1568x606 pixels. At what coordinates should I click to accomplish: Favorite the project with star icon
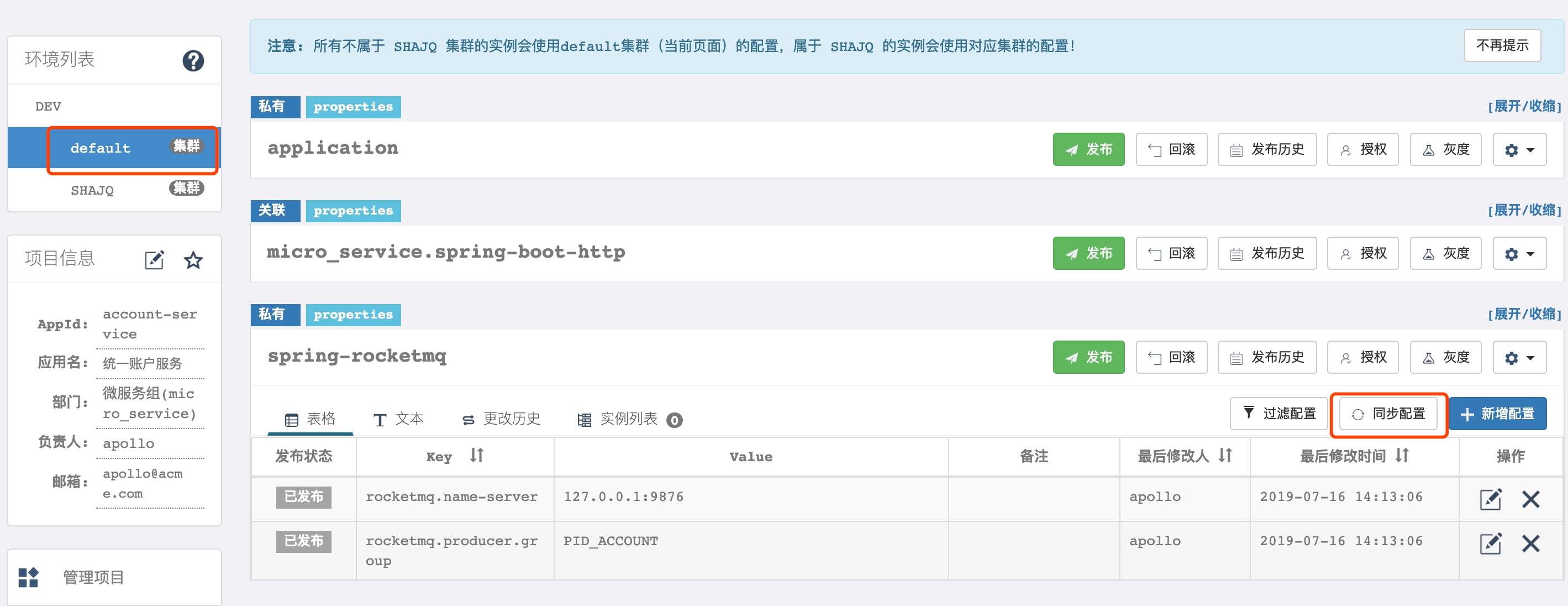point(193,259)
